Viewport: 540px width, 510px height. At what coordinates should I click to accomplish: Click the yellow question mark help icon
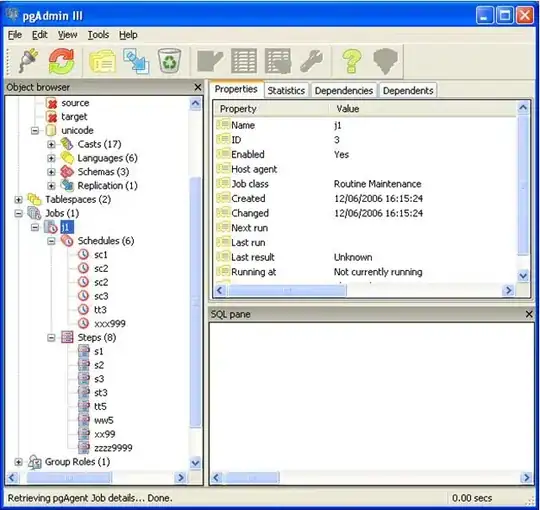351,61
